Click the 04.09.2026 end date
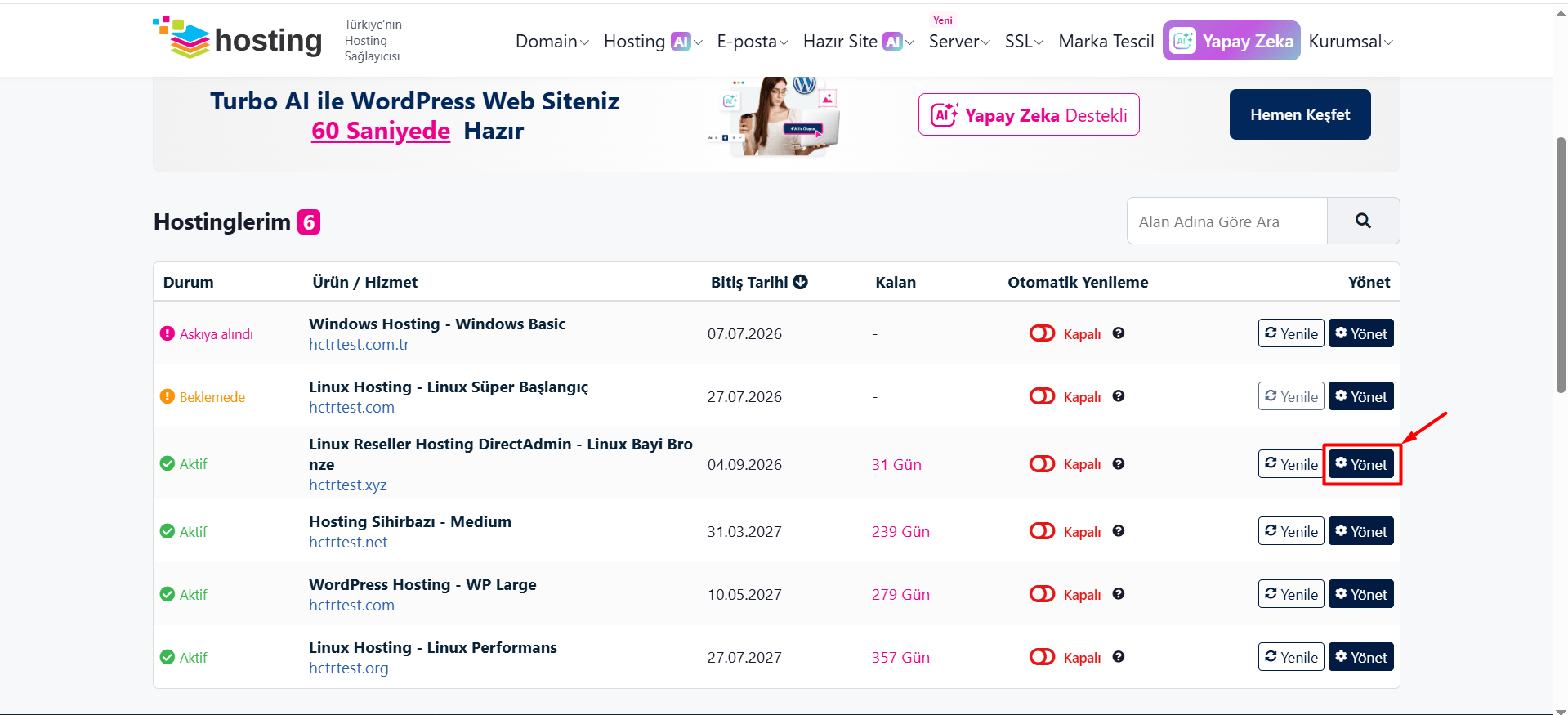 744,464
